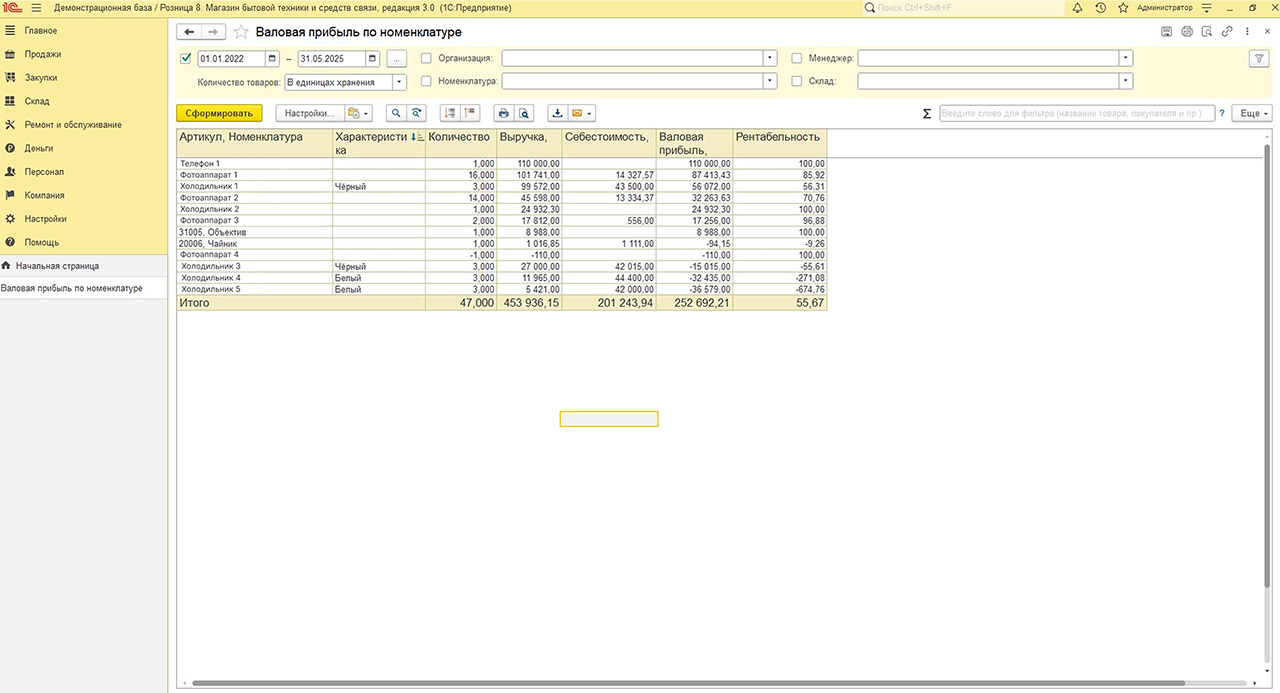Screen dimensions: 1280x693
Task: Open the Закупки section
Action: [84, 78]
